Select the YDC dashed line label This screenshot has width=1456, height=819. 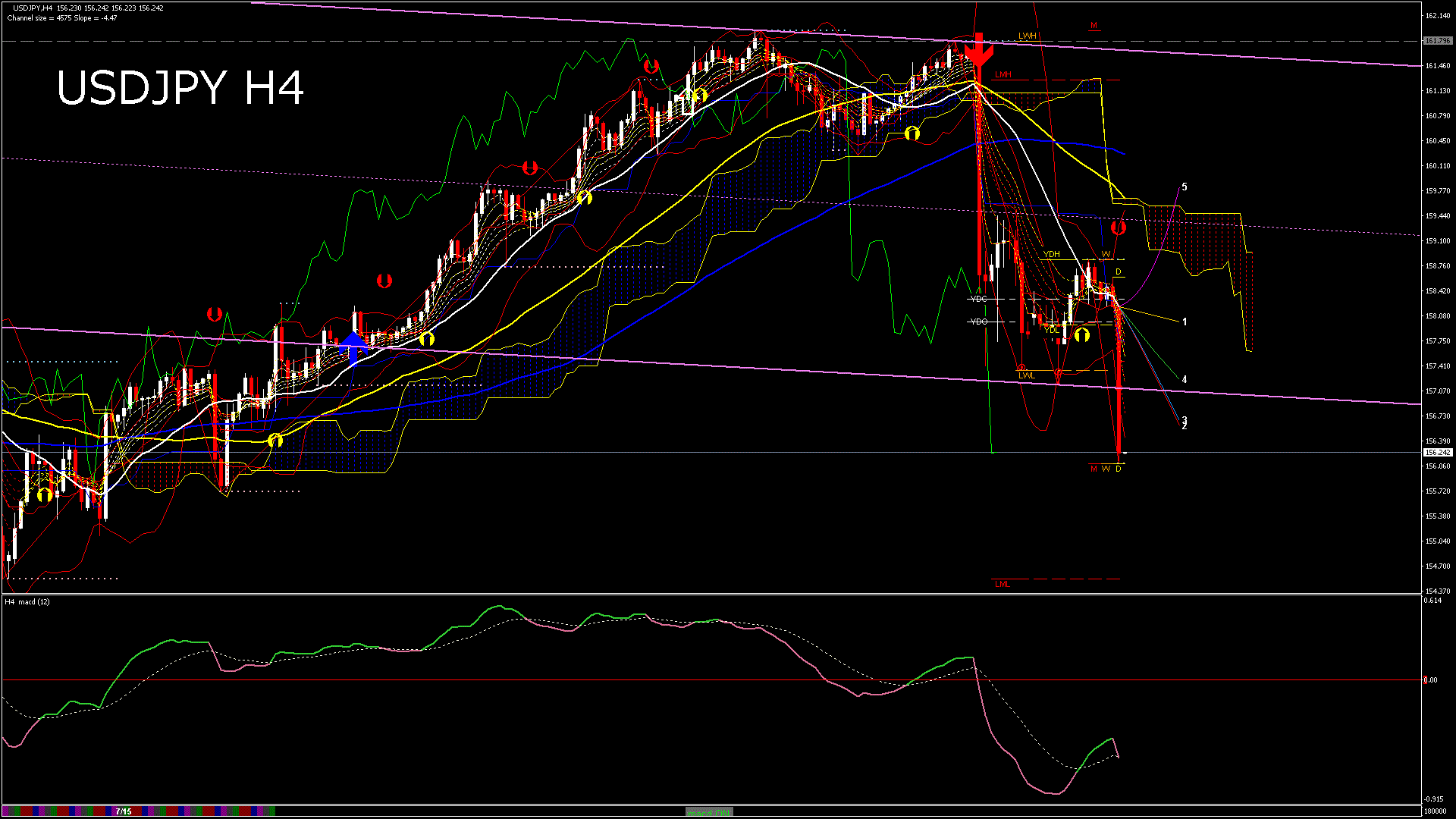(x=978, y=299)
